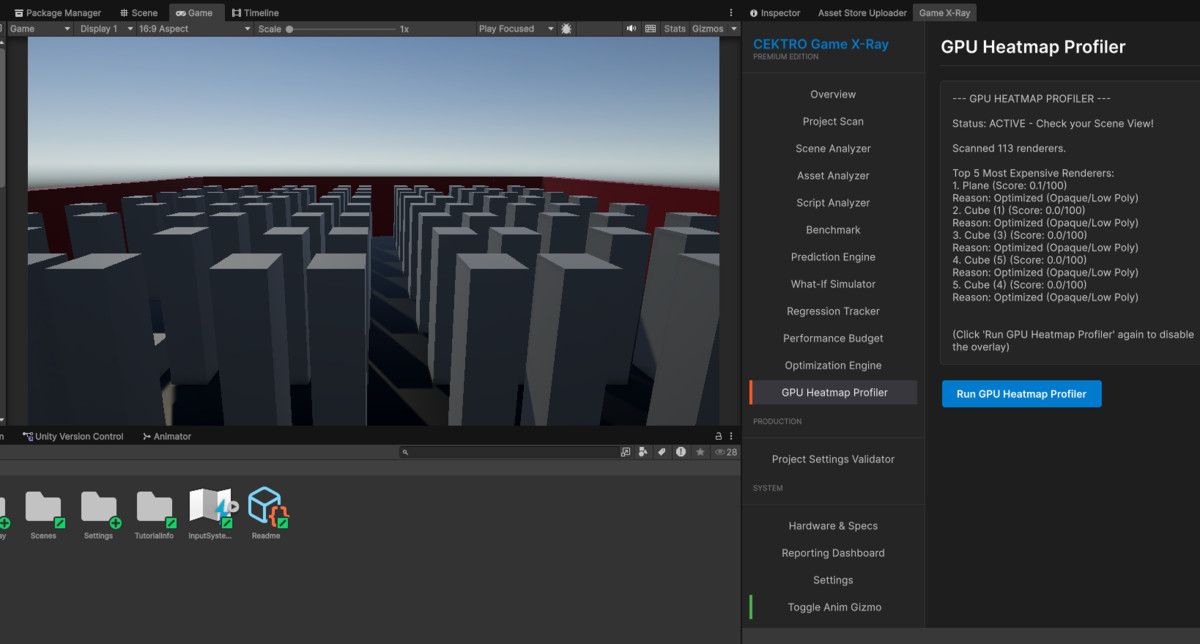Open the Scene Analyzer section
The image size is (1200, 644).
tap(833, 148)
